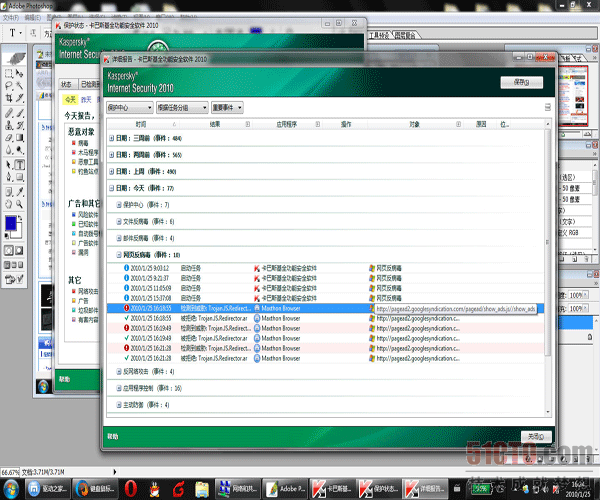
Task: Click the swap foreground/background colors arrow
Action: tap(20, 218)
